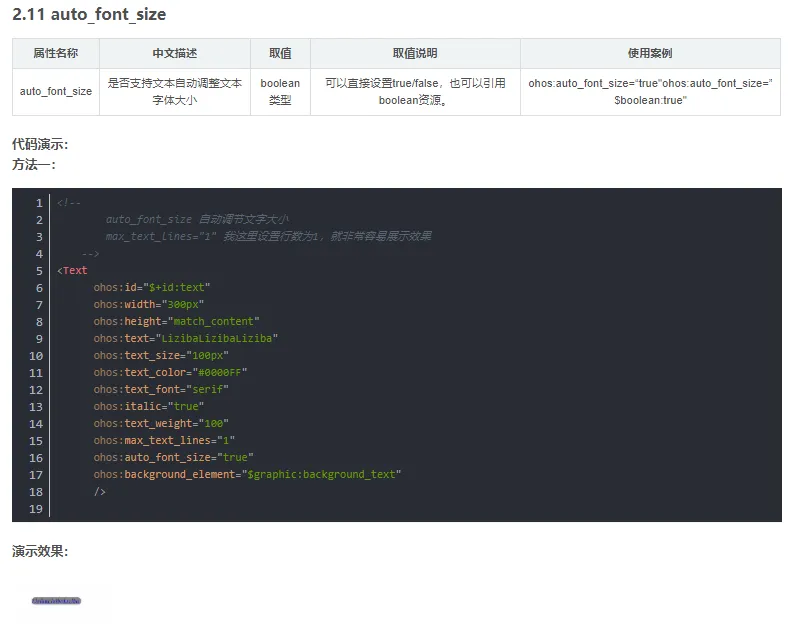
Task: Click line number 19 in the code gutter
Action: click(36, 509)
